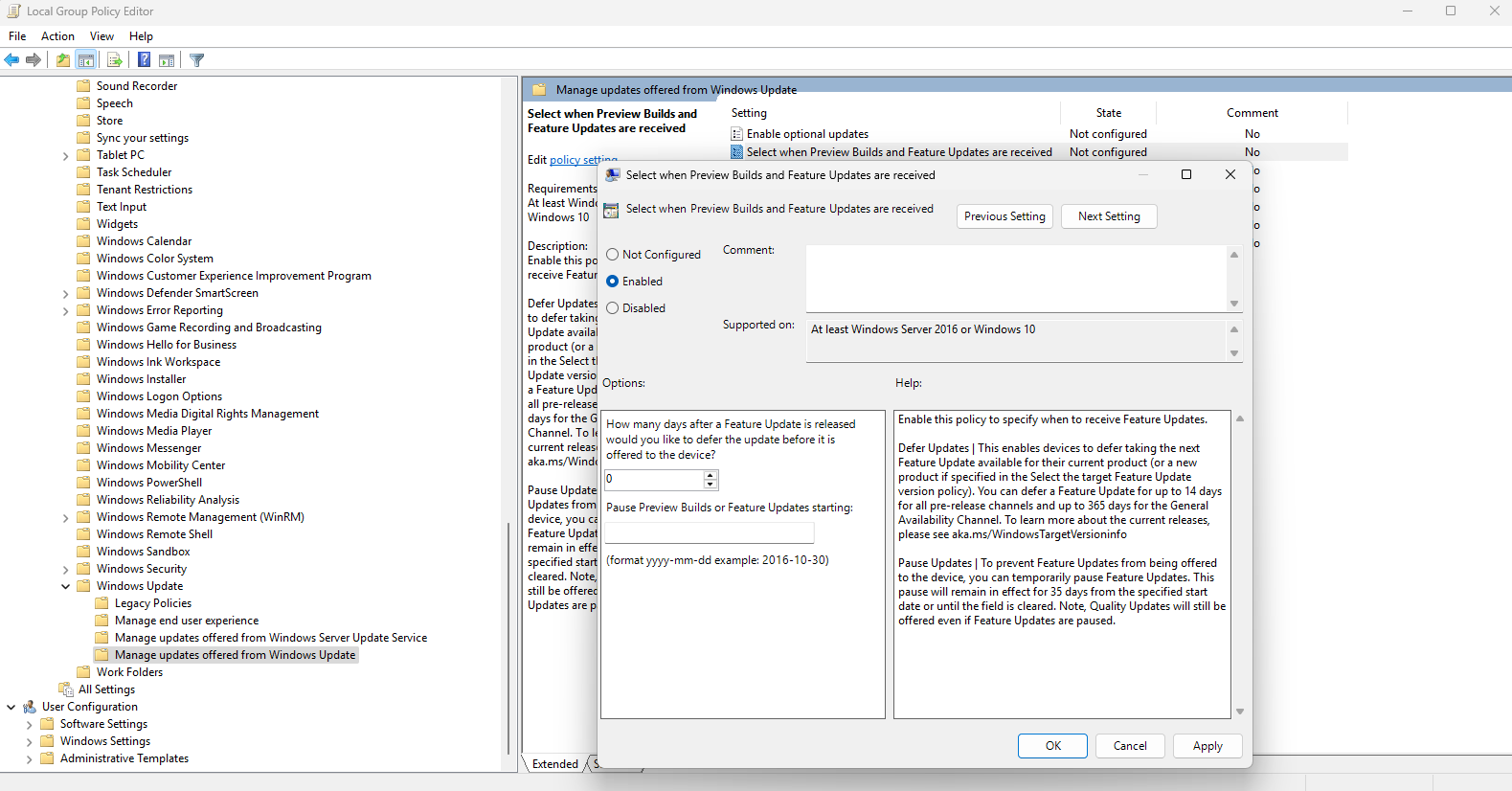Click OK in the policy dialog
Image resolution: width=1512 pixels, height=791 pixels.
coord(1053,746)
